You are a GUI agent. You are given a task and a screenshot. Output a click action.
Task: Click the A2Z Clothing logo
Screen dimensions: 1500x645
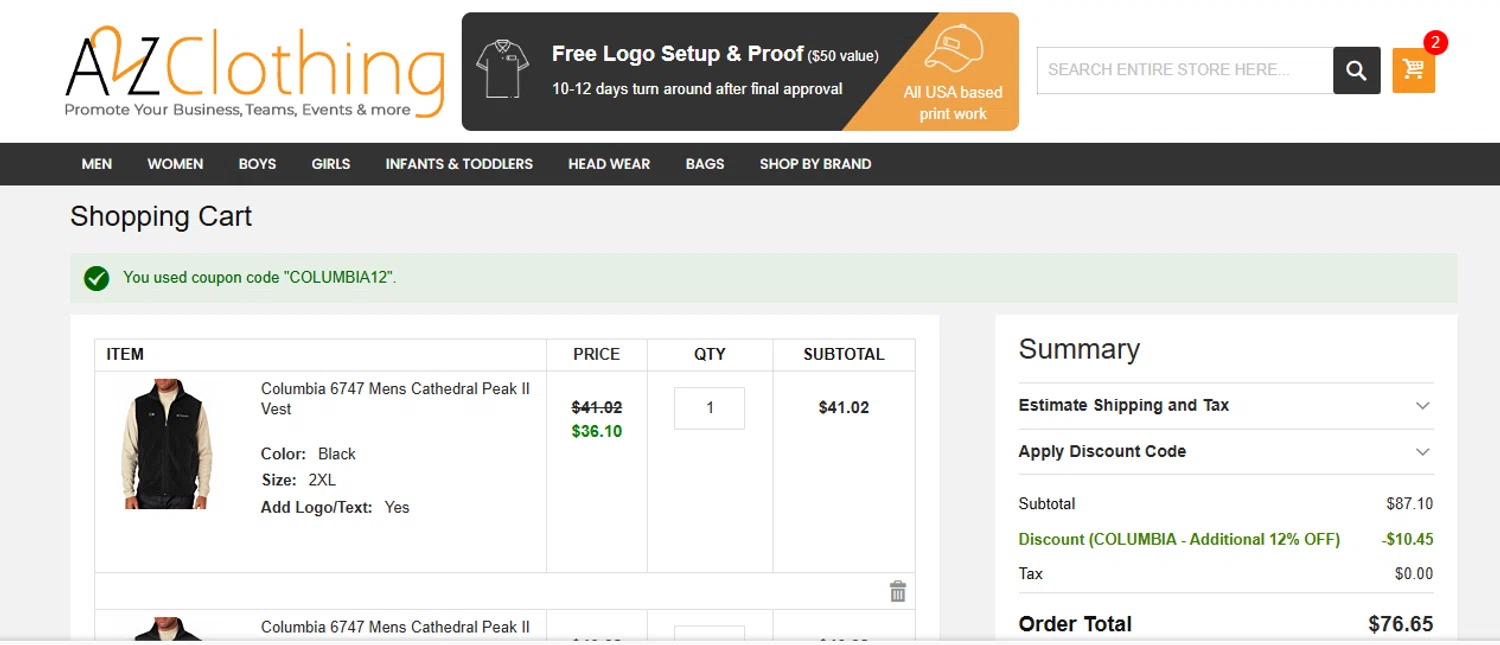tap(254, 72)
